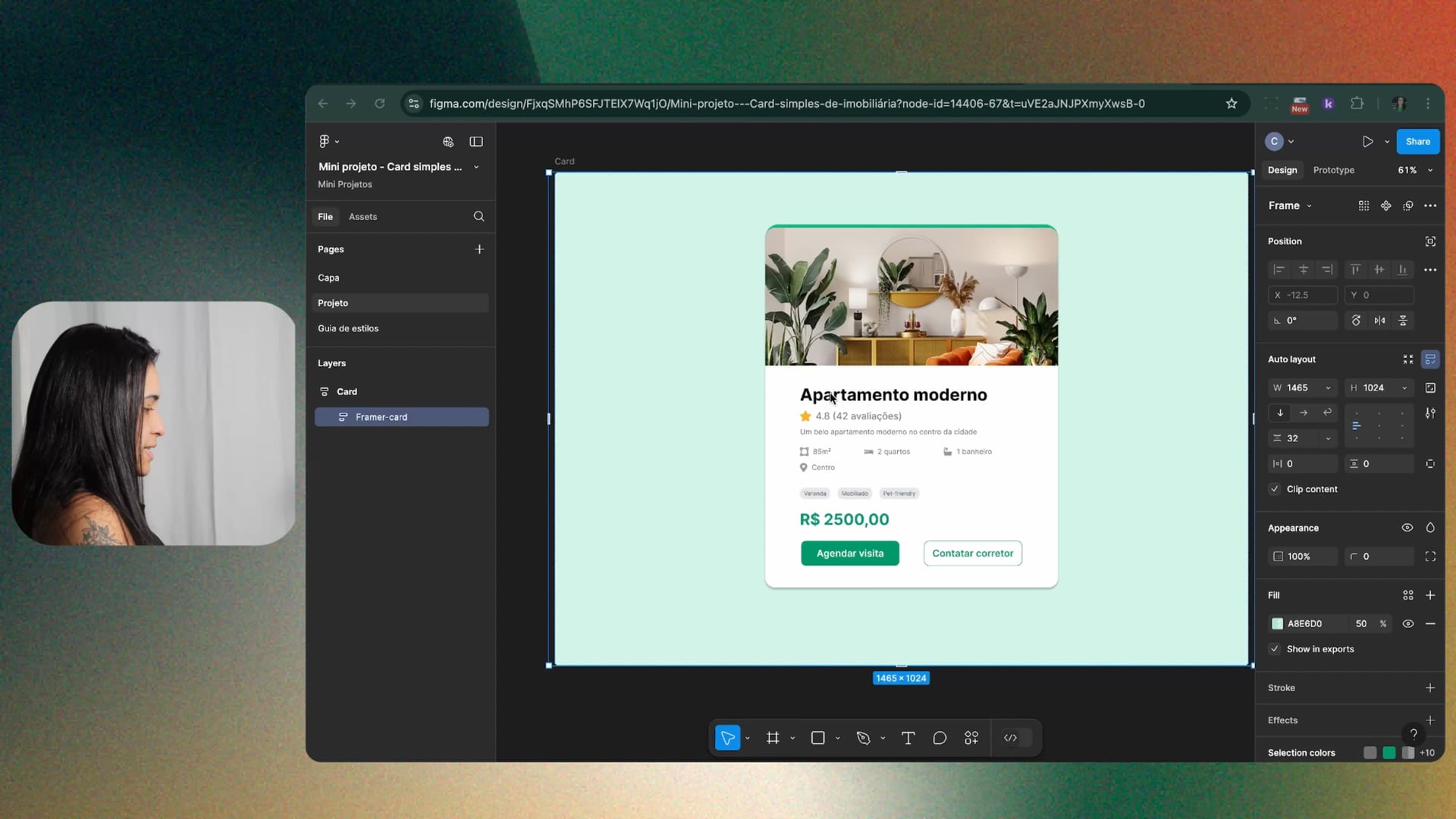The image size is (1456, 819).
Task: Search layers with magnifier icon
Action: [479, 217]
